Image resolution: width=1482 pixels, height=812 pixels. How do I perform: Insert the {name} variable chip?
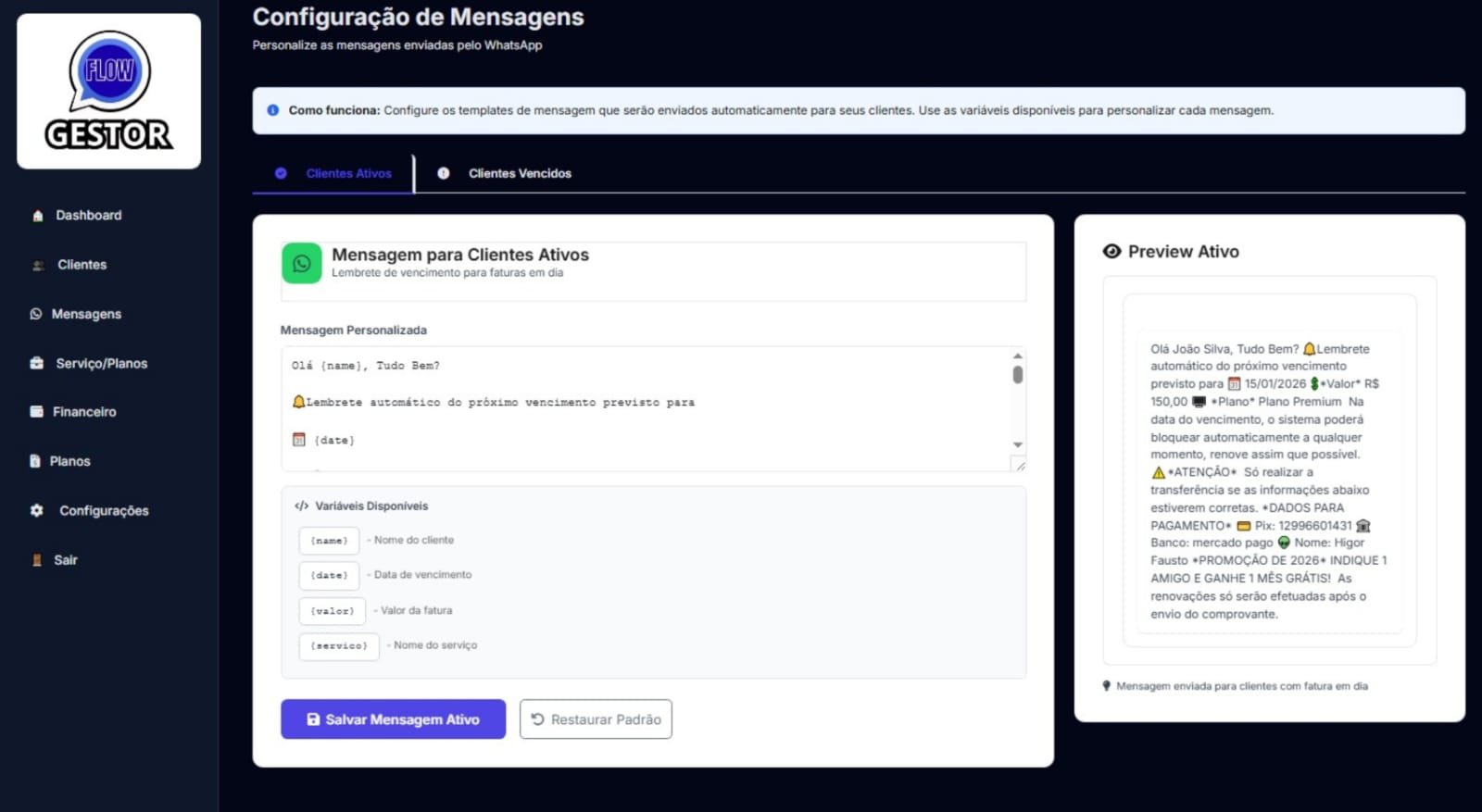[x=329, y=541]
